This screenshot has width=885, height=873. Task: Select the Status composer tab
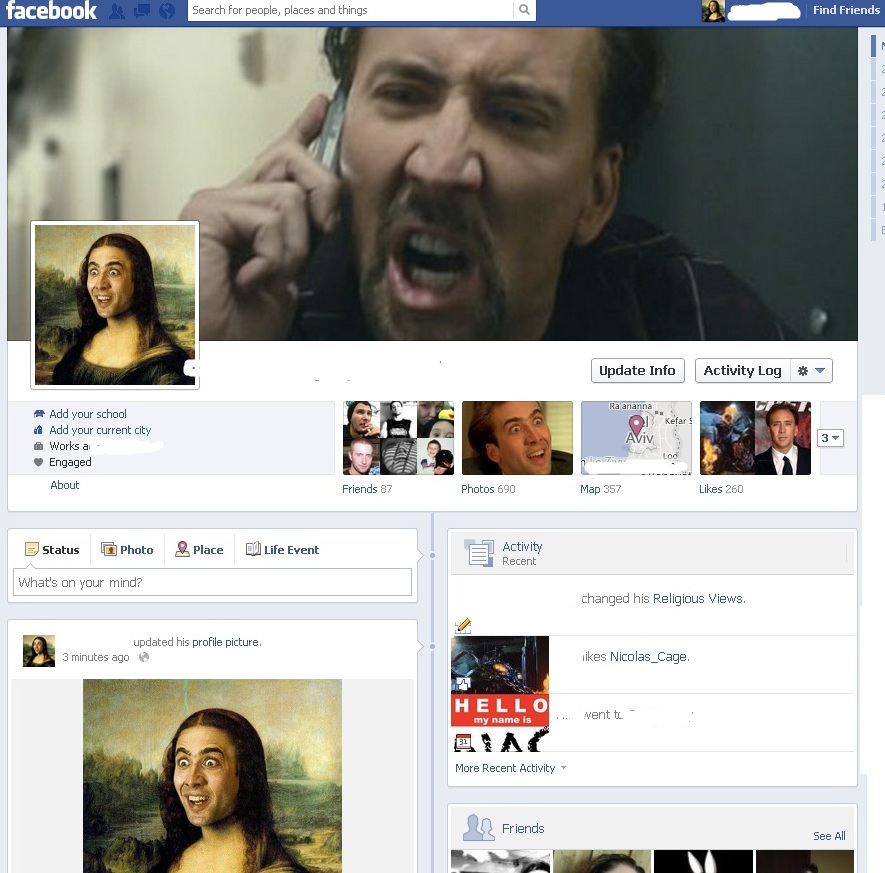(52, 550)
